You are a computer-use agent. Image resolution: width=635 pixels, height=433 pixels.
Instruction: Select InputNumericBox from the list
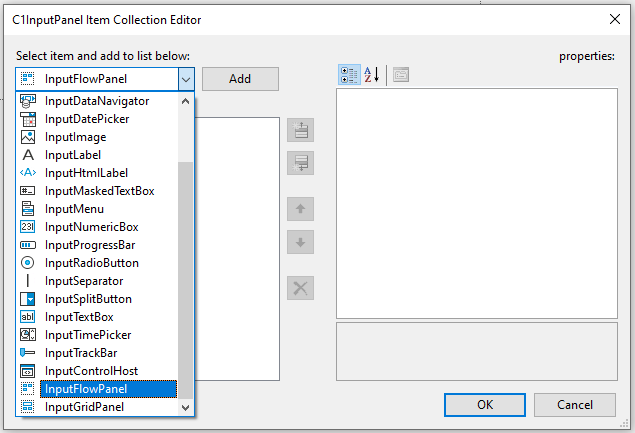(x=91, y=227)
